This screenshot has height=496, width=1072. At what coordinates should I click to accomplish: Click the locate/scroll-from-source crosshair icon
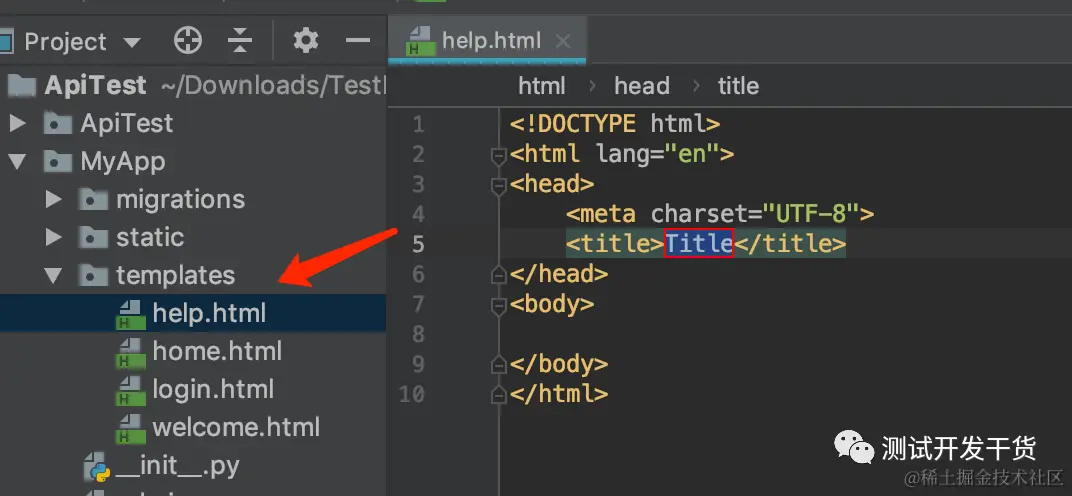[x=188, y=41]
